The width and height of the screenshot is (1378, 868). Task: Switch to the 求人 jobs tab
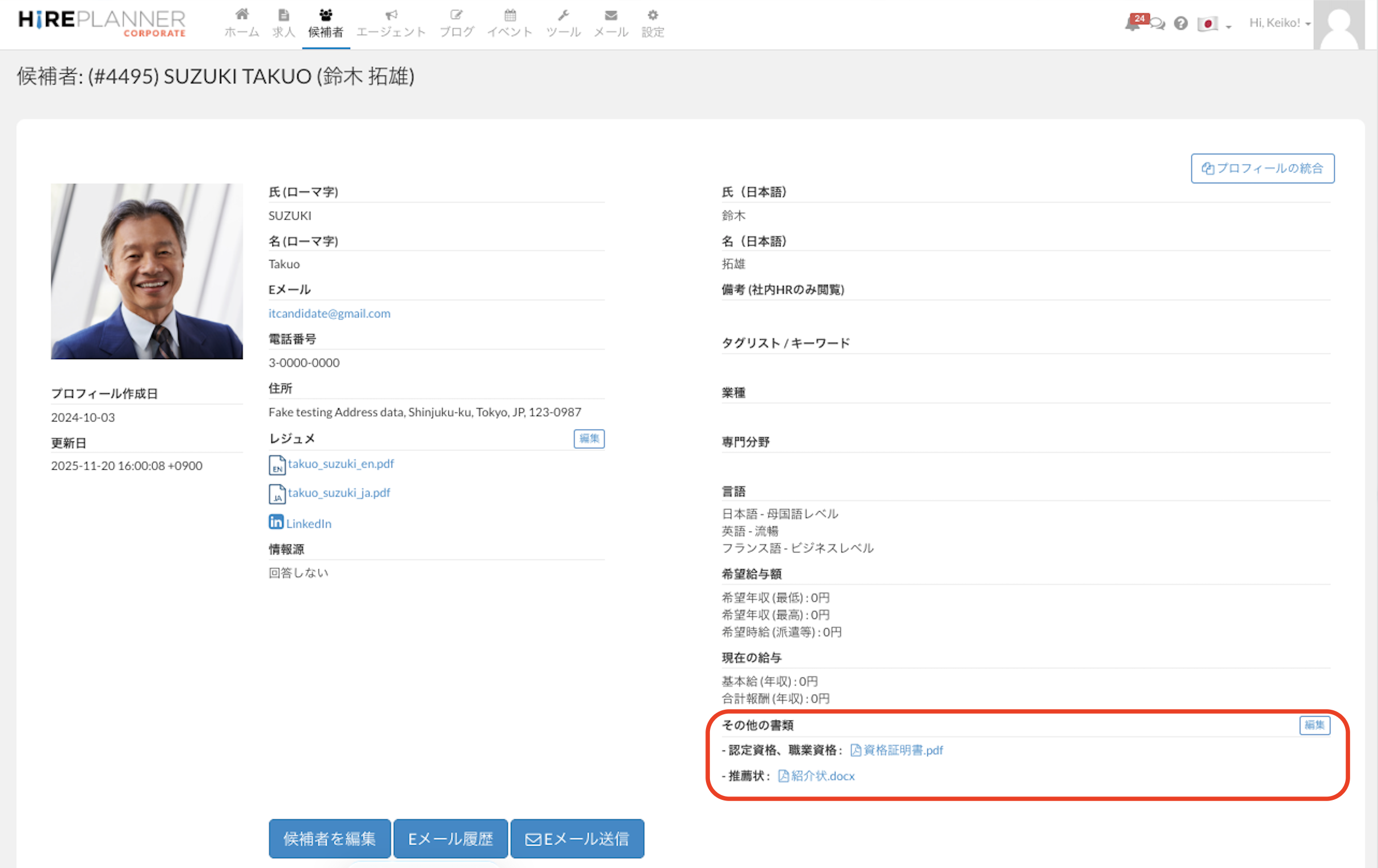pos(283,23)
